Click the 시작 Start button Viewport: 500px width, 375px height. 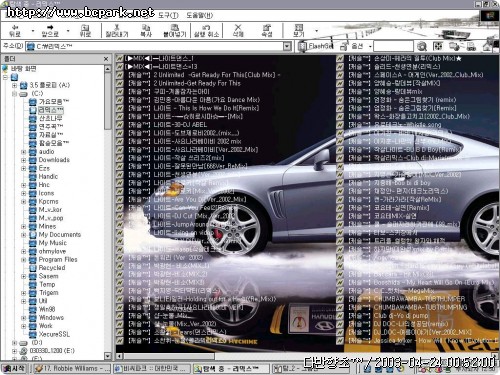click(14, 368)
